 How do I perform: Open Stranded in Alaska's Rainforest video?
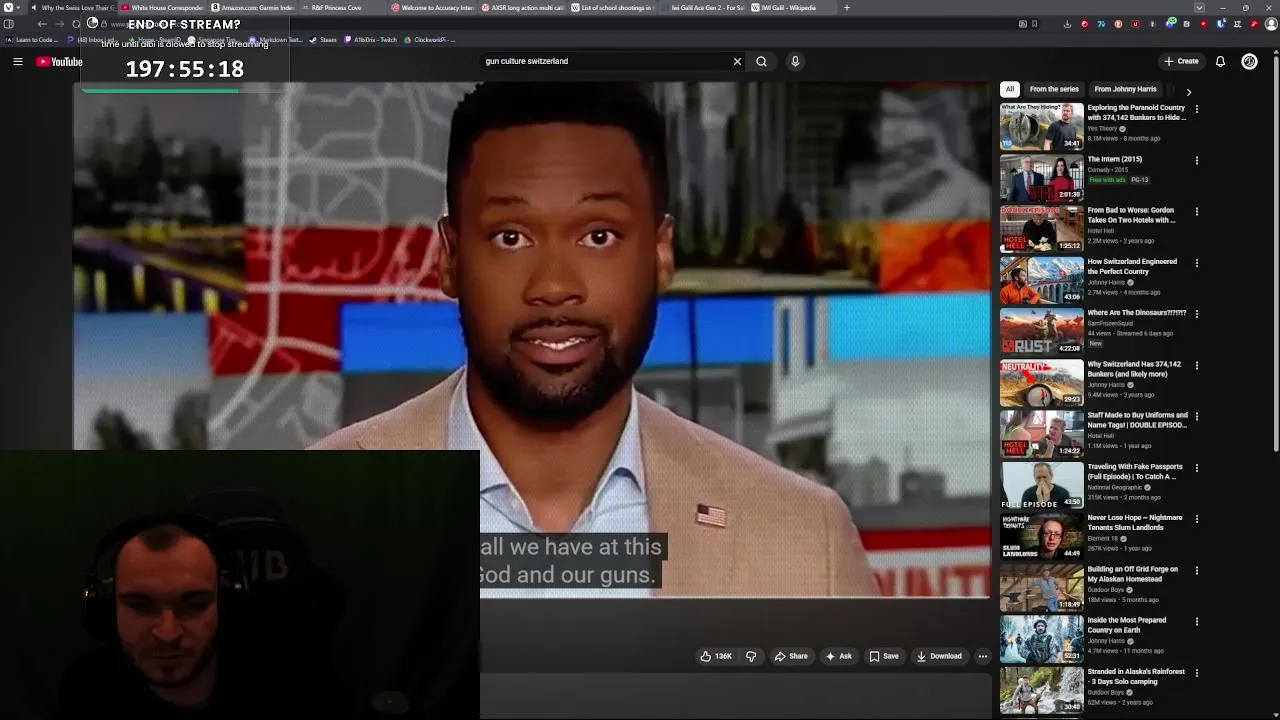(x=1136, y=676)
